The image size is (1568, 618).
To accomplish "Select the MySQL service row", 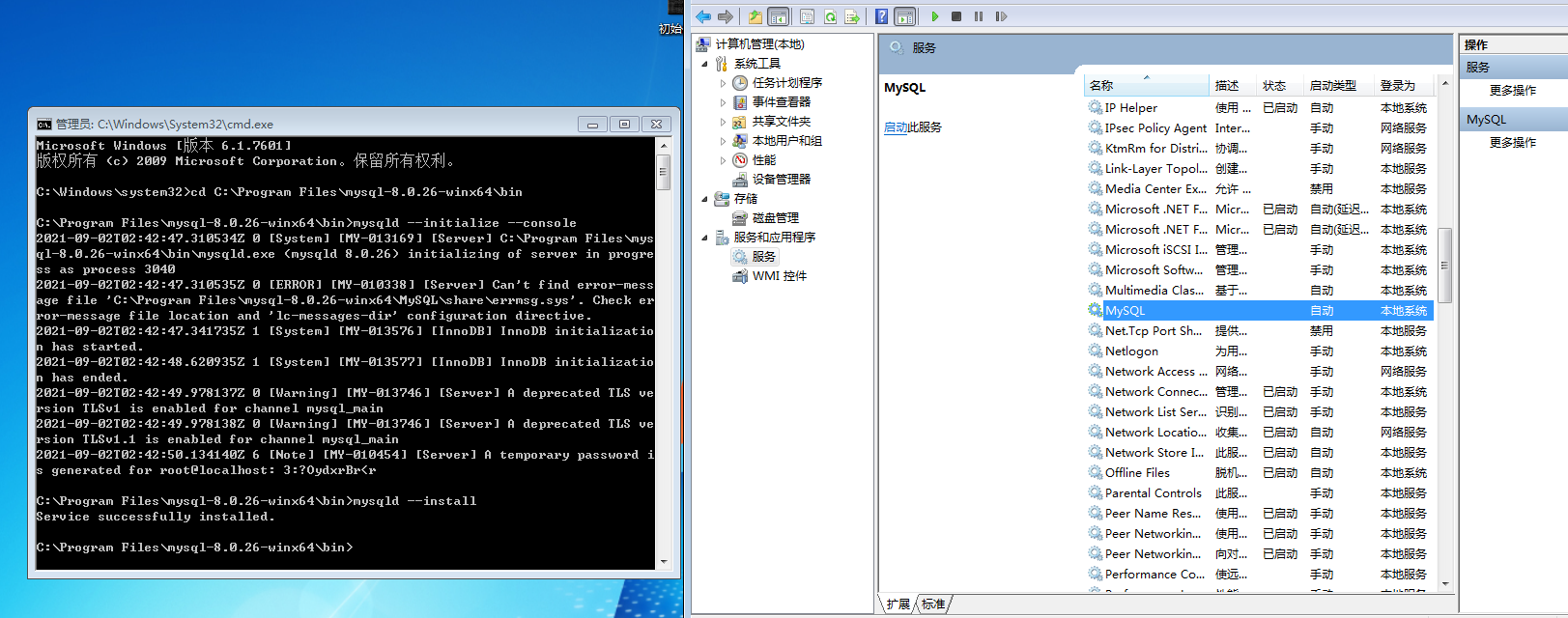I will (x=1260, y=311).
